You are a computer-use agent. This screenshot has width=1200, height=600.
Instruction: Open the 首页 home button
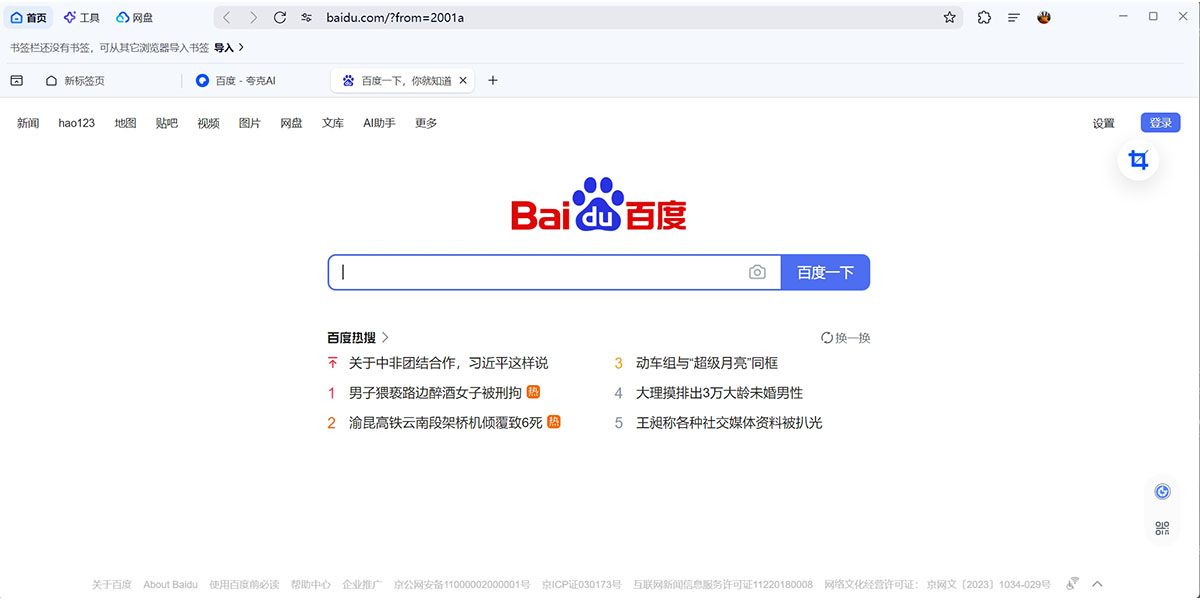(28, 17)
